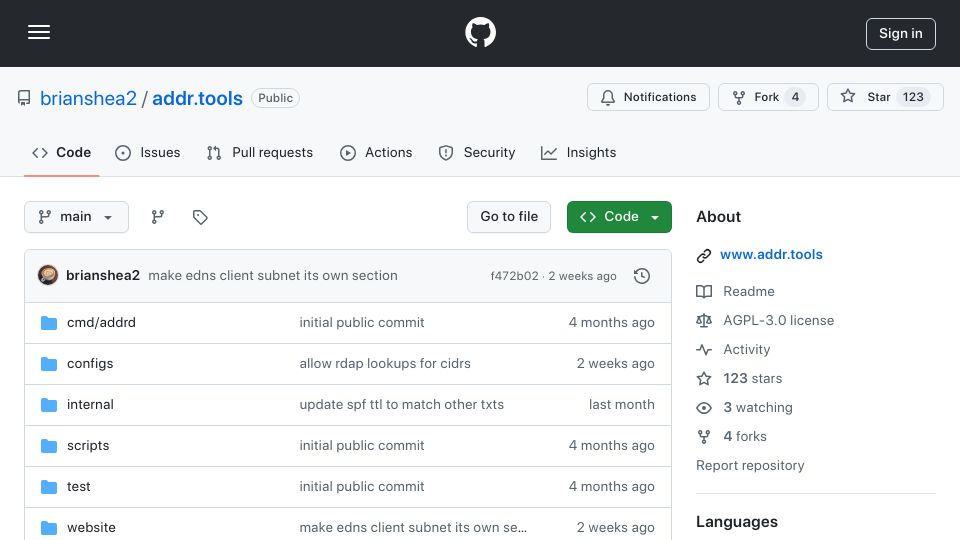Open the cmd/addrd folder
Screen dimensions: 960x540
point(101,323)
